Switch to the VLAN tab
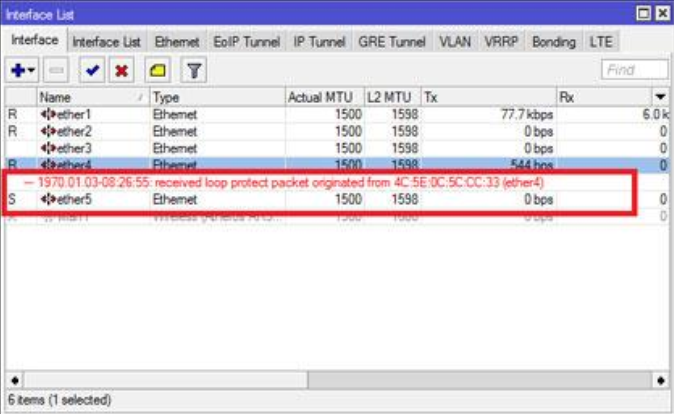The image size is (674, 414). (x=456, y=42)
